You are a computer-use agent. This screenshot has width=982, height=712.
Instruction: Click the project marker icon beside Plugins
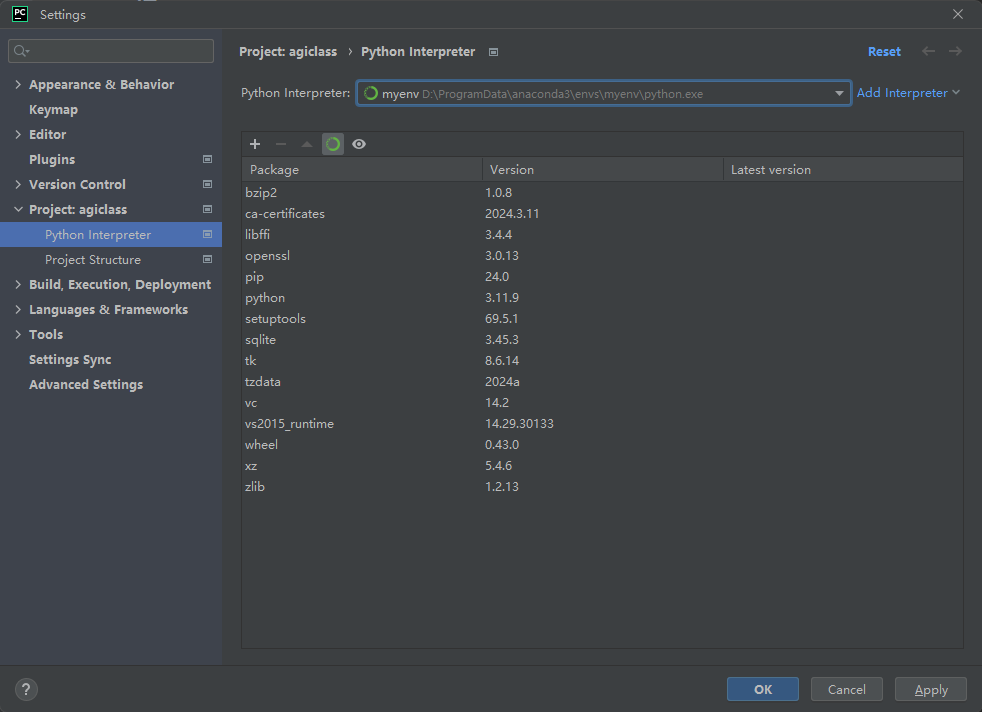pyautogui.click(x=207, y=159)
